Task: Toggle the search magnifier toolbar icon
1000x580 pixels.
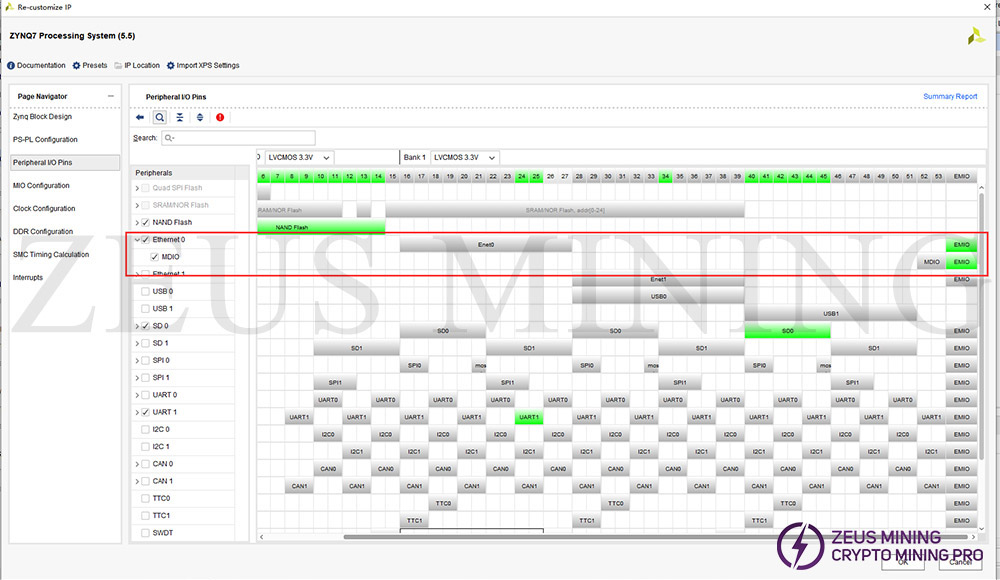Action: tap(160, 117)
